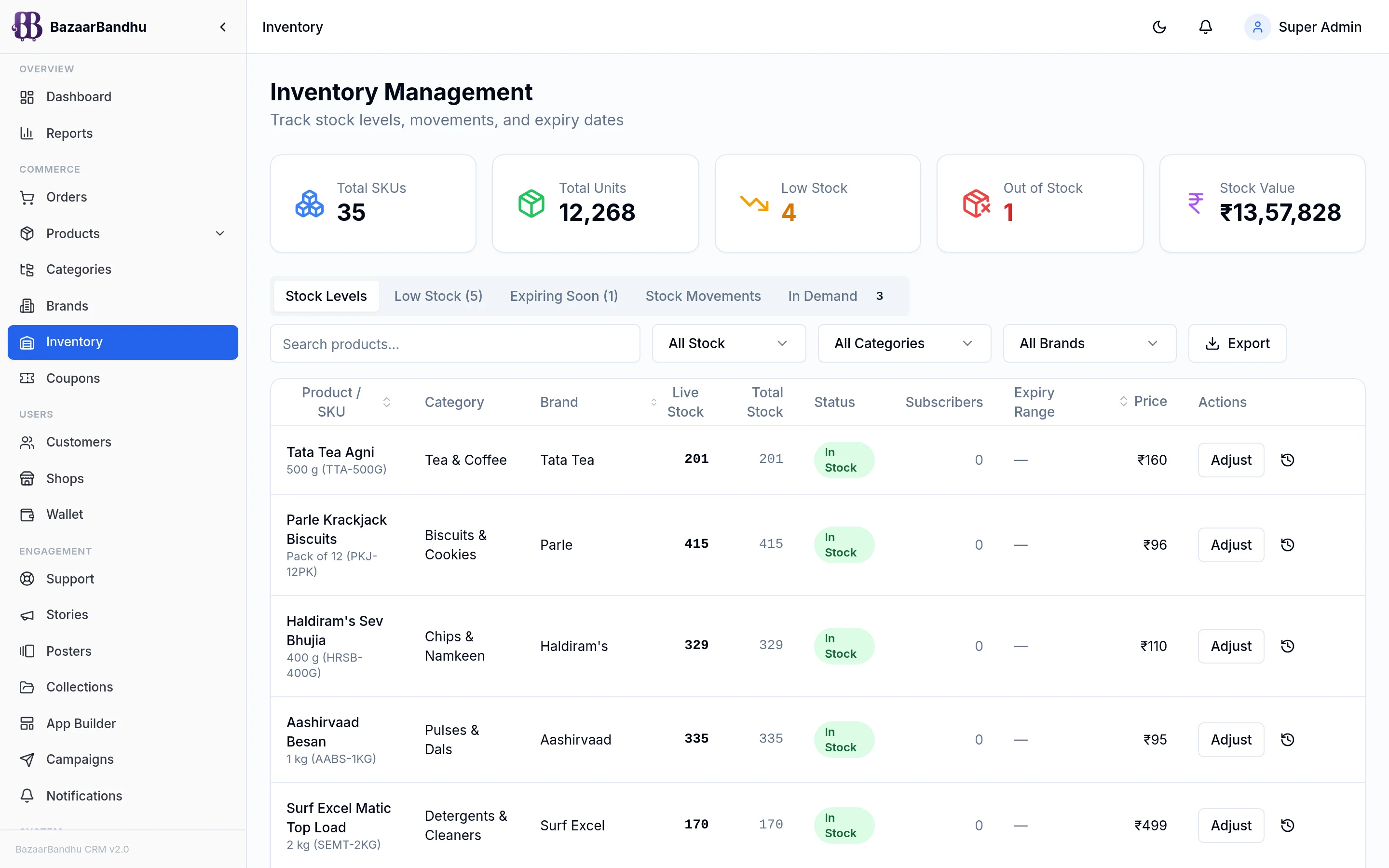This screenshot has width=1389, height=868.
Task: Open Collections in sidebar
Action: pos(123,687)
